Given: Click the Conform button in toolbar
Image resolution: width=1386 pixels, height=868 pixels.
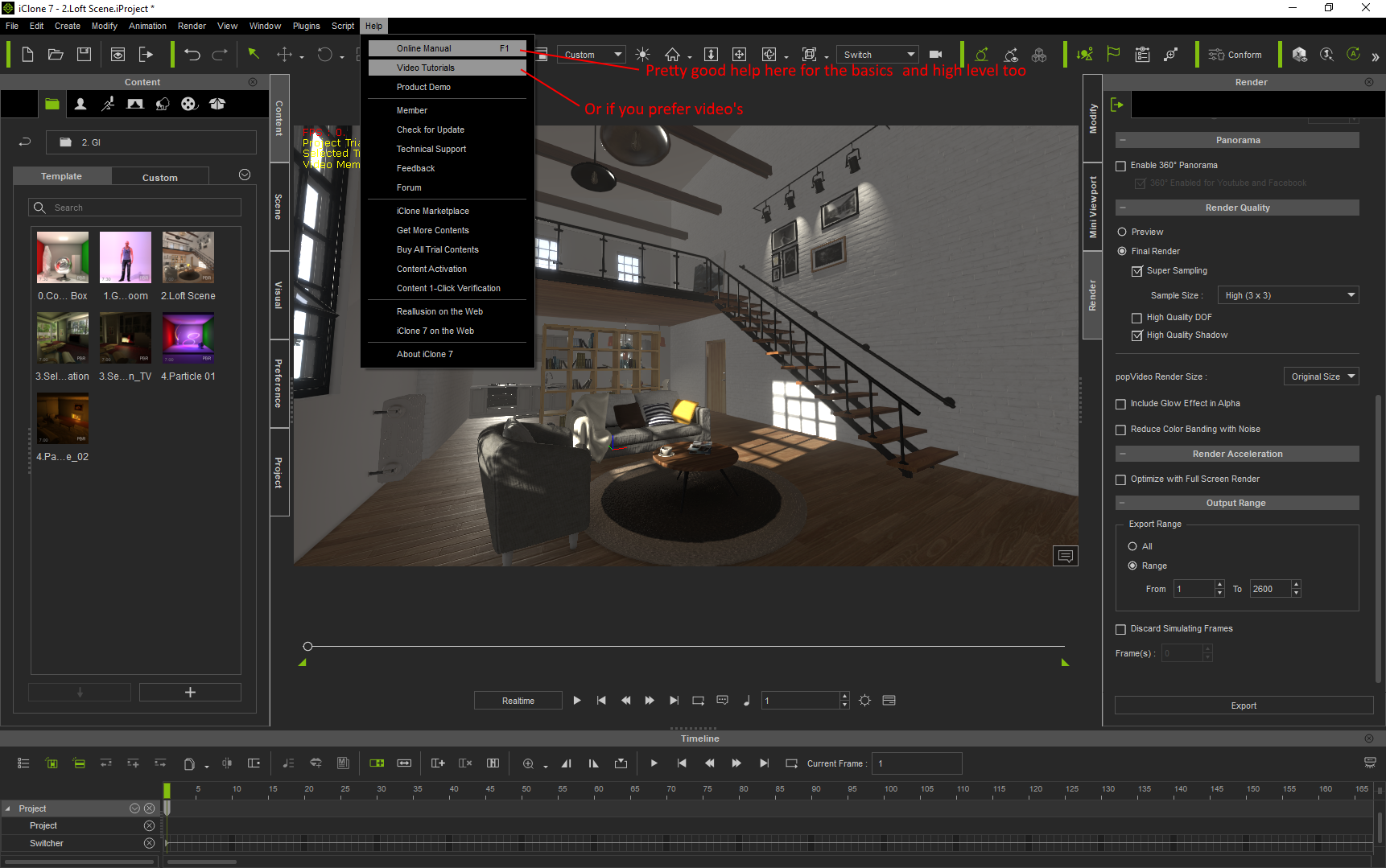Looking at the screenshot, I should point(1235,55).
